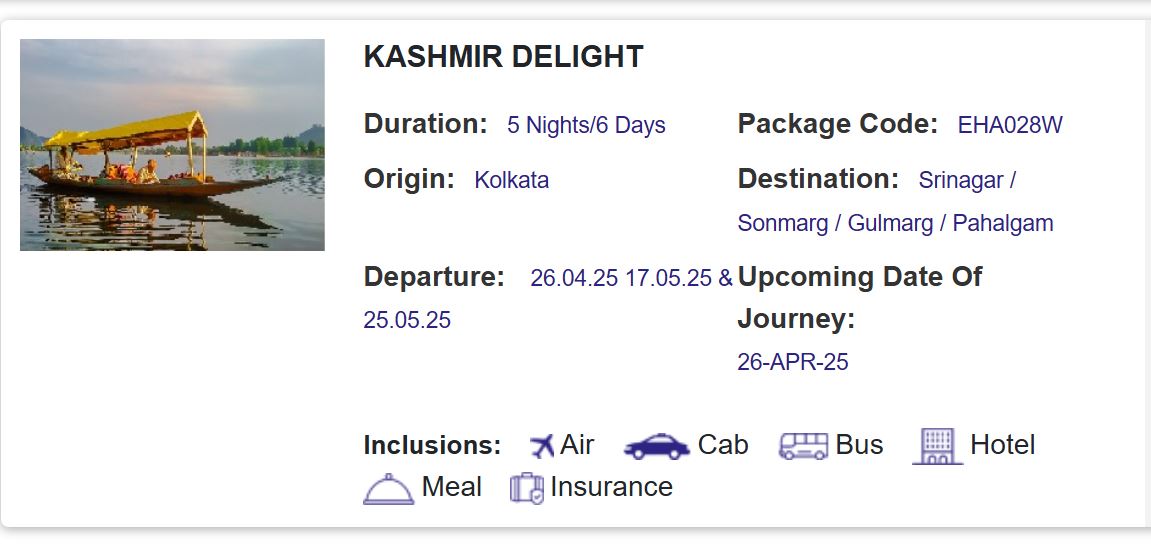This screenshot has height=555, width=1151.
Task: Click the 5 Nights/6 Days duration text
Action: pos(586,126)
